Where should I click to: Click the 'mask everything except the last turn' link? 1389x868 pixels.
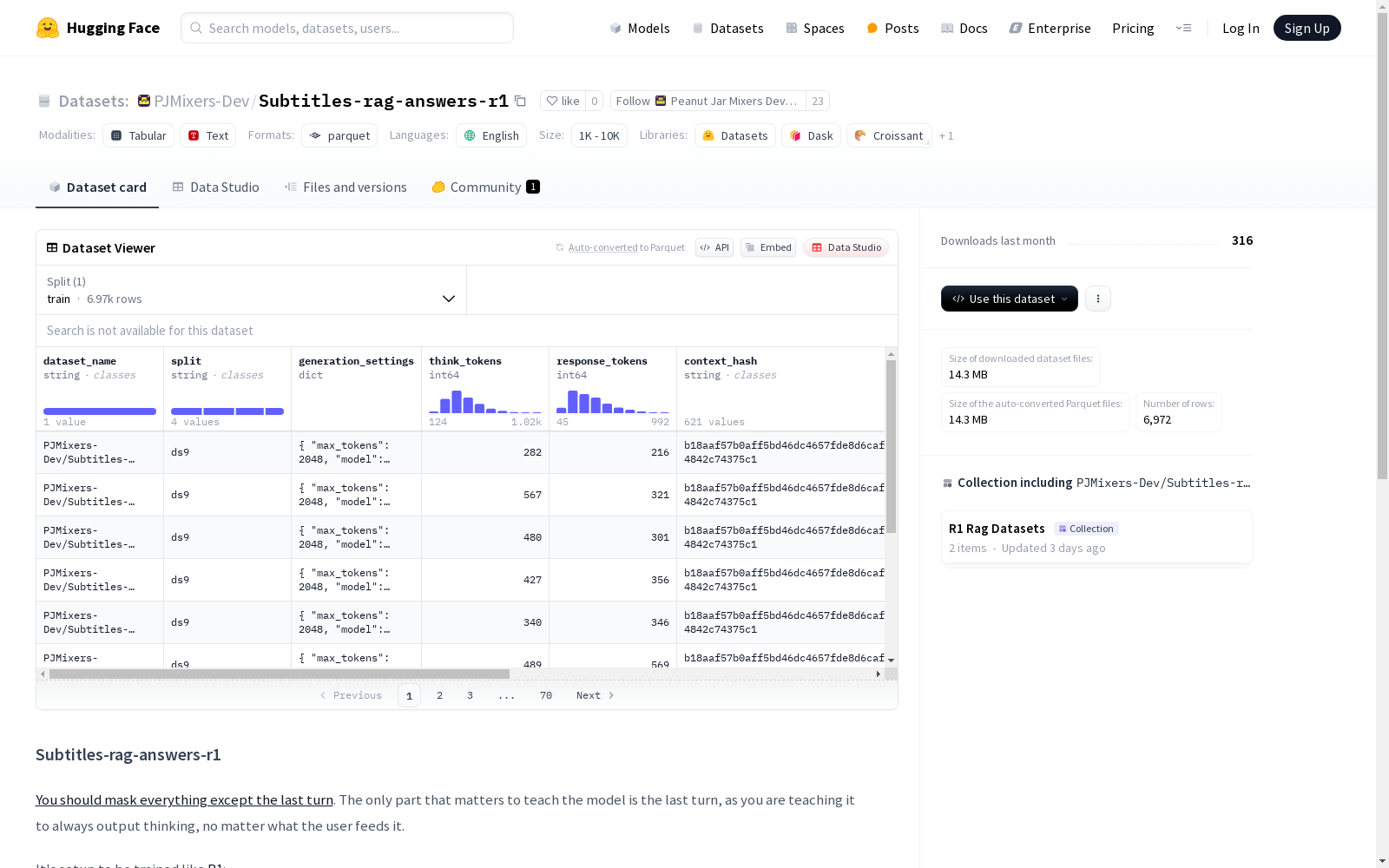coord(184,800)
